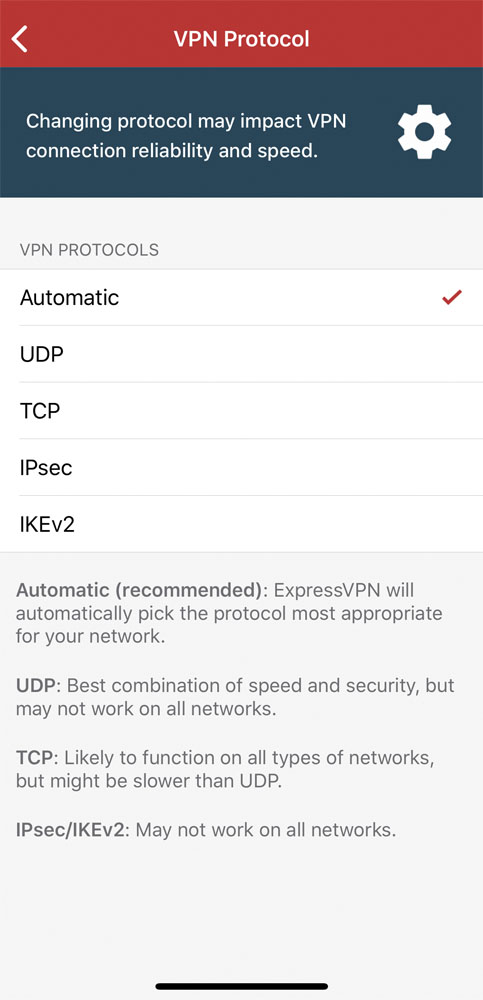Tap 'but might be slower than UDP' text
This screenshot has height=1000, width=483.
(149, 782)
